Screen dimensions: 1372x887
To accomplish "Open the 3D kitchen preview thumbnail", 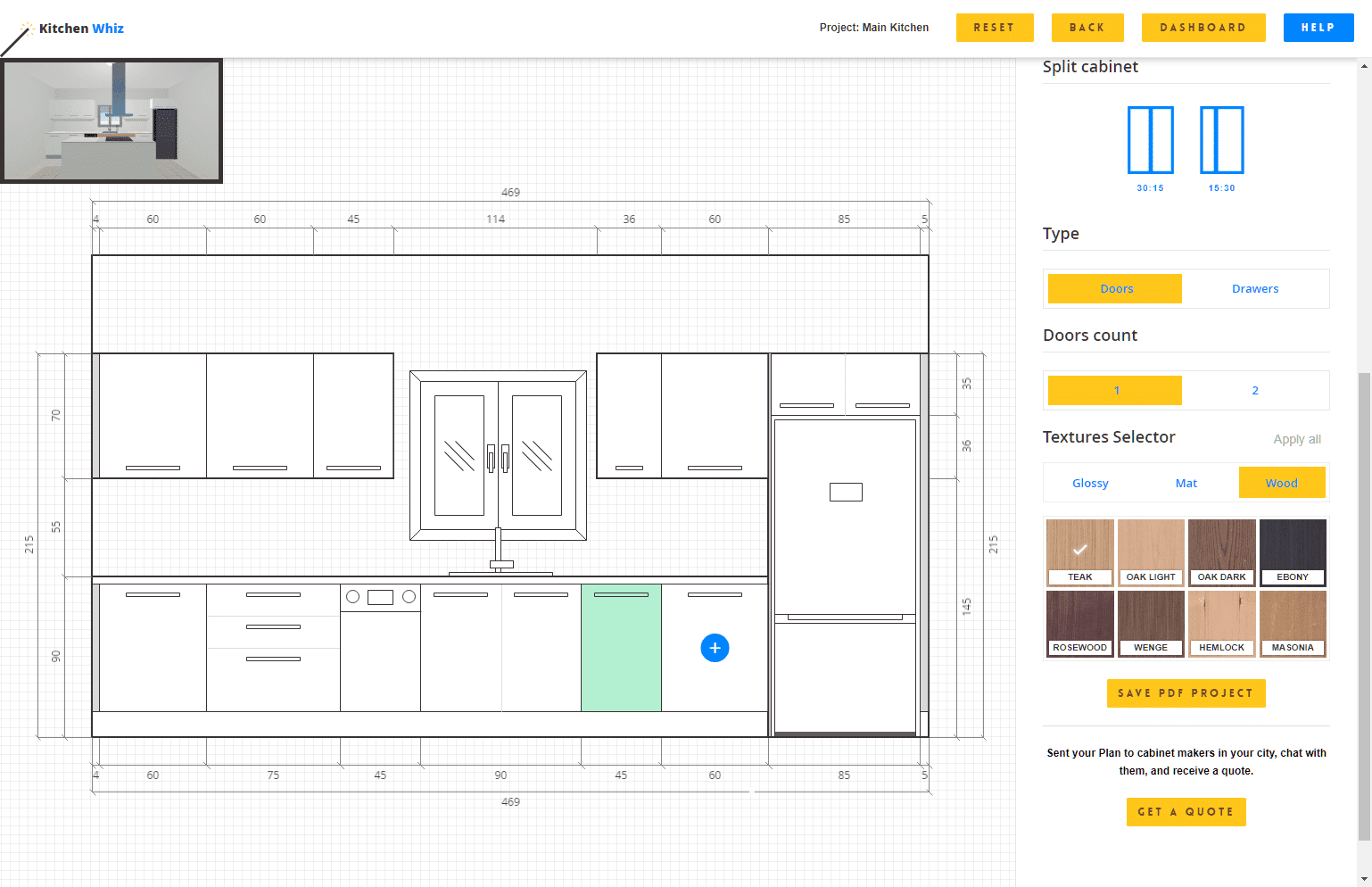I will (112, 120).
